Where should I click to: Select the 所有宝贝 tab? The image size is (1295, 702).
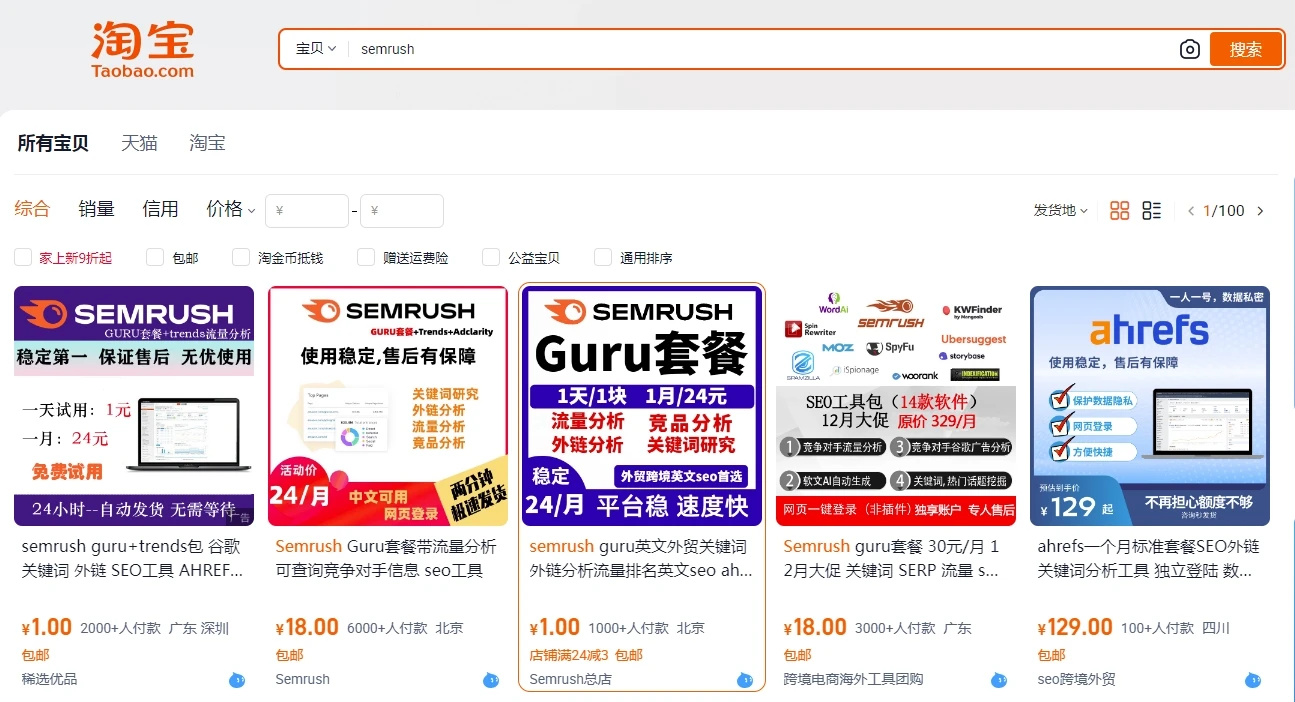pos(53,143)
